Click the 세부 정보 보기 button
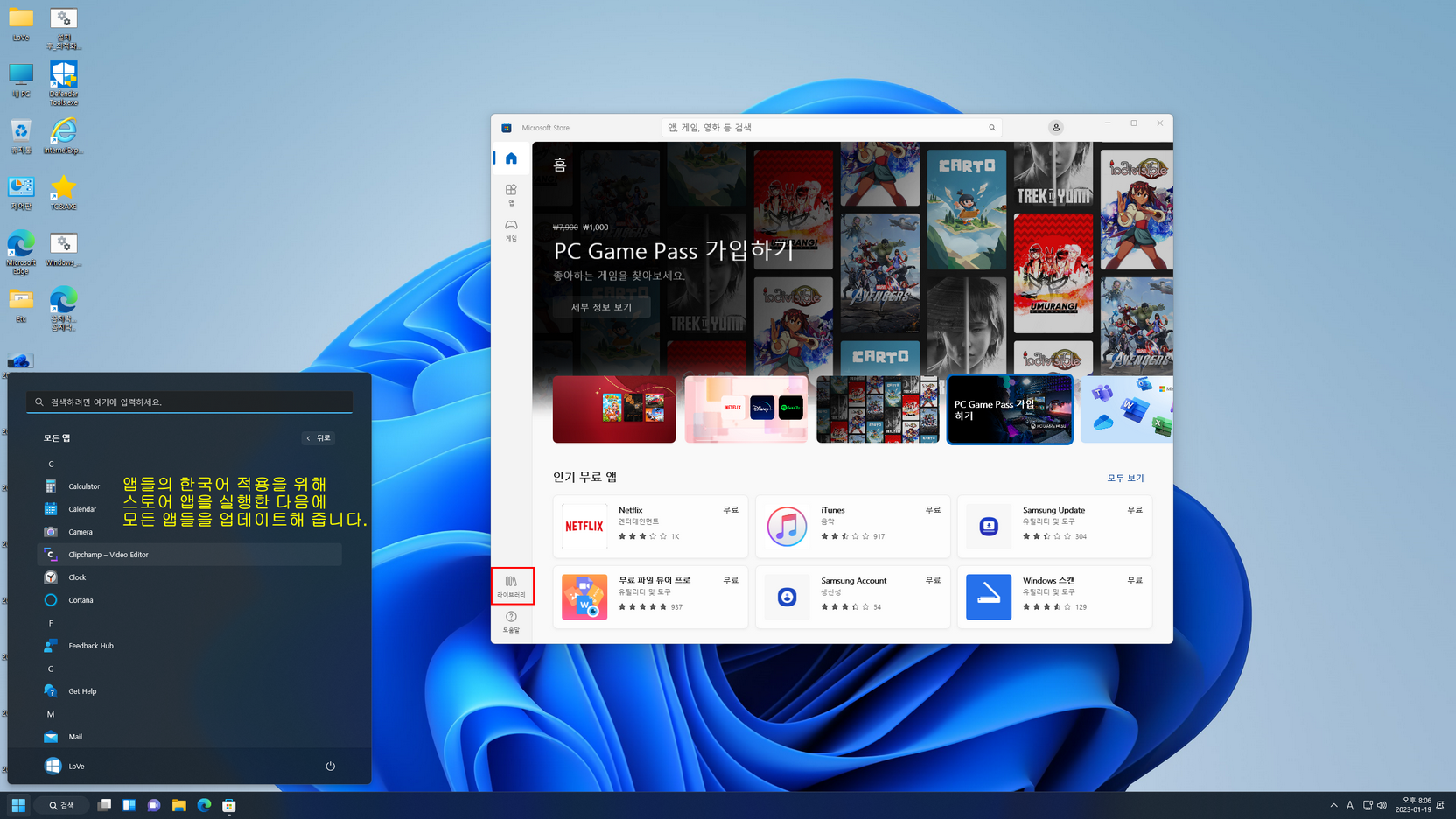This screenshot has width=1456, height=819. (601, 307)
